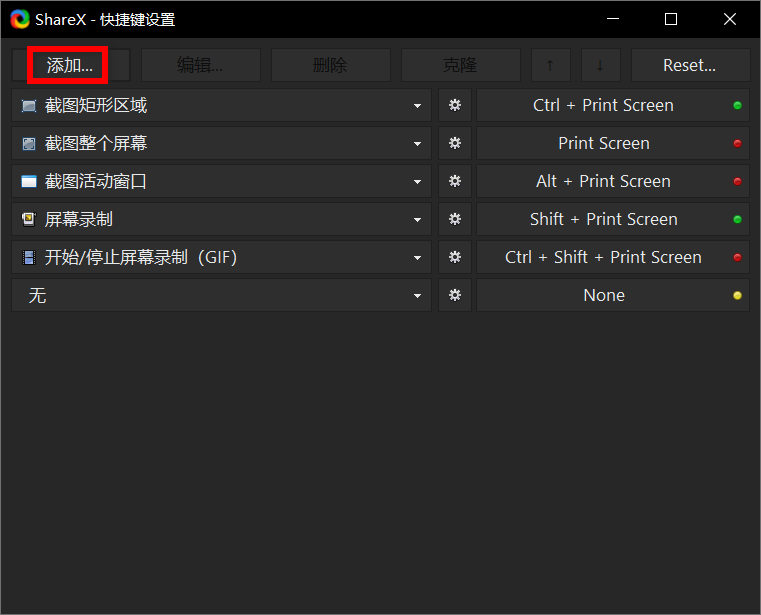Click the screen recording camera icon
Viewport: 761px width, 615px height.
pyautogui.click(x=29, y=219)
